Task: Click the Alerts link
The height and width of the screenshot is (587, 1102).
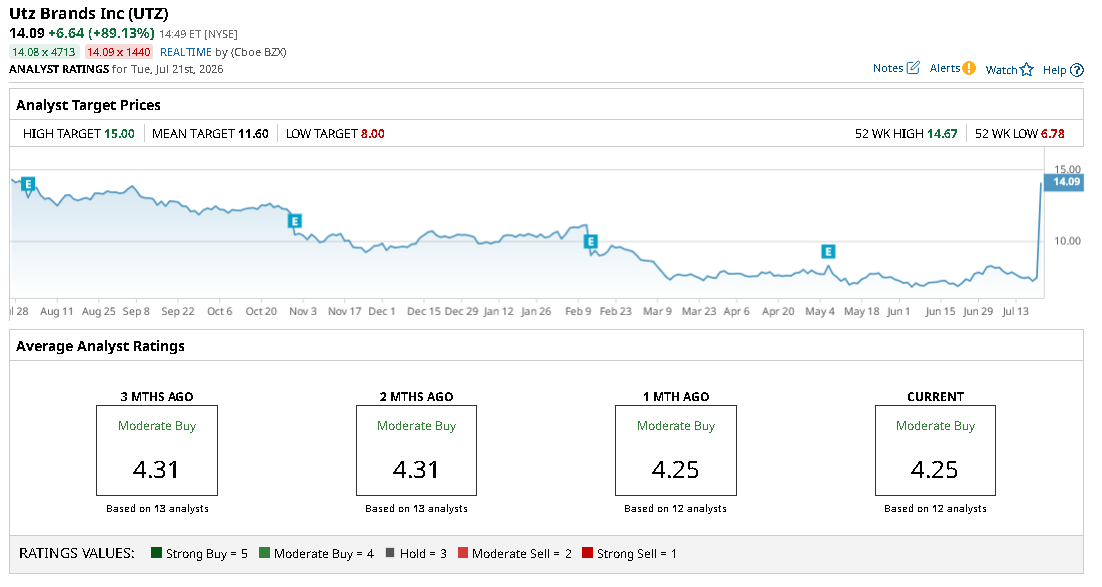Action: click(x=945, y=68)
